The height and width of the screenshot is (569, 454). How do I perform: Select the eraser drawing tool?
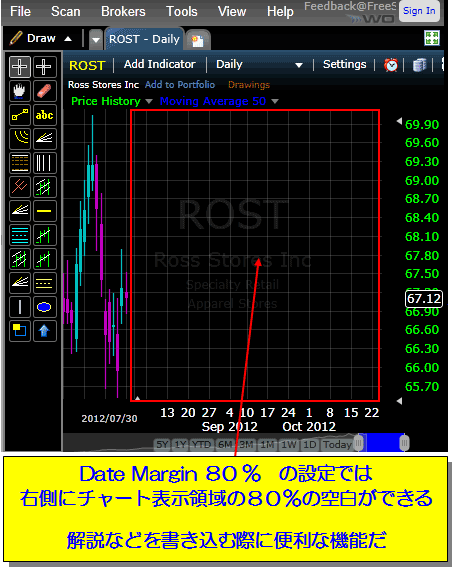[x=45, y=91]
